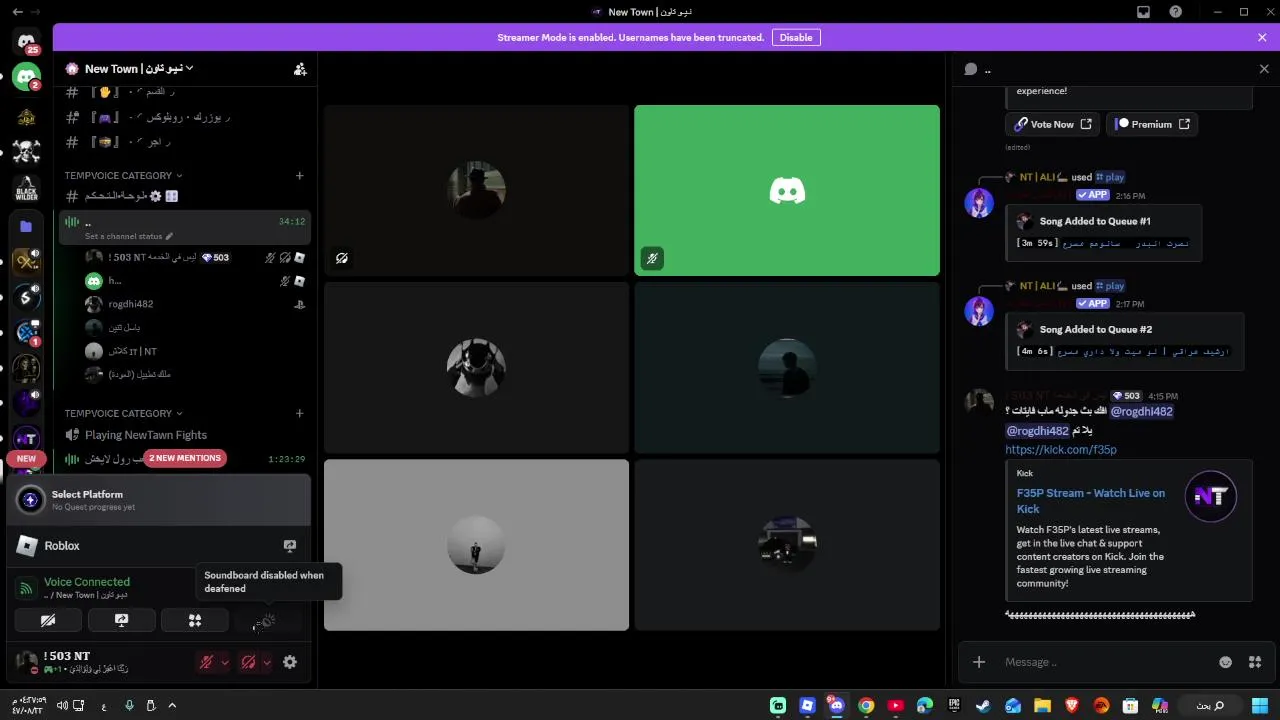Open Google Chrome from taskbar

(866, 706)
